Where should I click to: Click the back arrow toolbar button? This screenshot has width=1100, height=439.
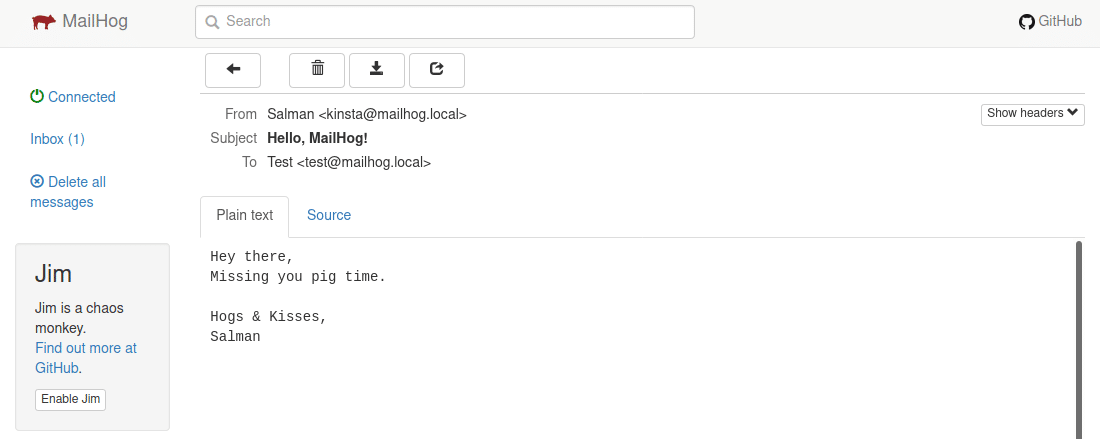click(233, 69)
